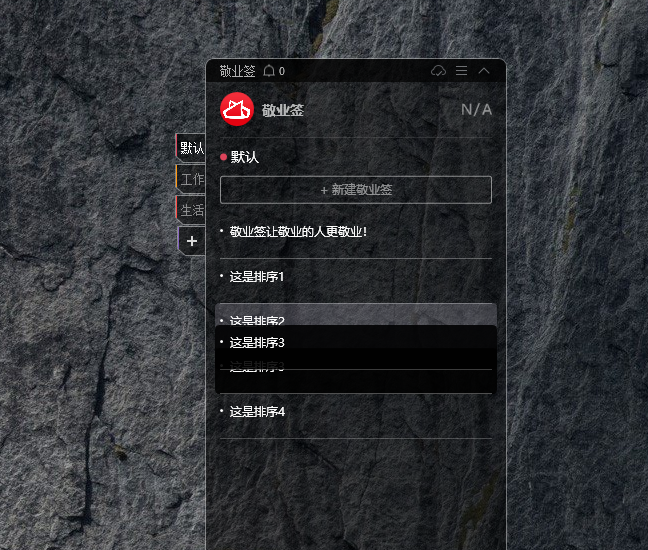Screen dimensions: 648x550
Task: Click the 敬业签 title in the header bar
Action: [x=238, y=71]
